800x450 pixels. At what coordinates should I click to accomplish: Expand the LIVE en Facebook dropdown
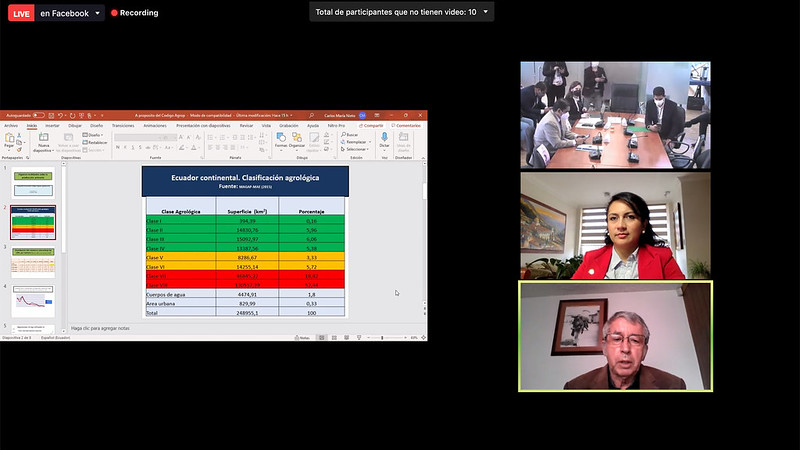coord(98,13)
